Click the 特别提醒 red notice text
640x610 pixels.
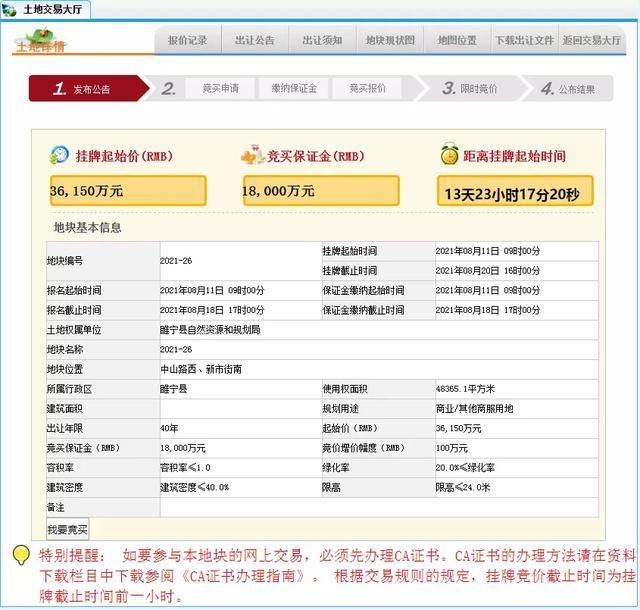click(337, 576)
